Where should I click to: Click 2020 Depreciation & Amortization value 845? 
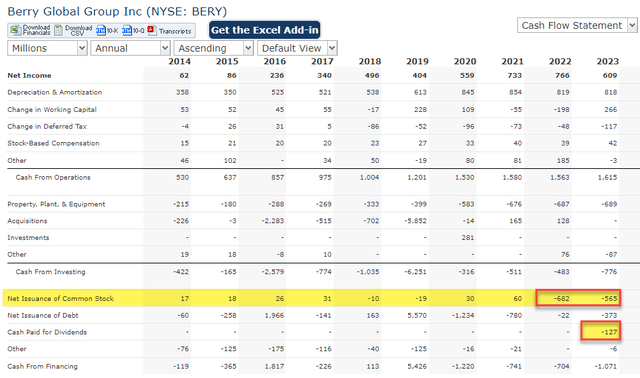[x=468, y=92]
